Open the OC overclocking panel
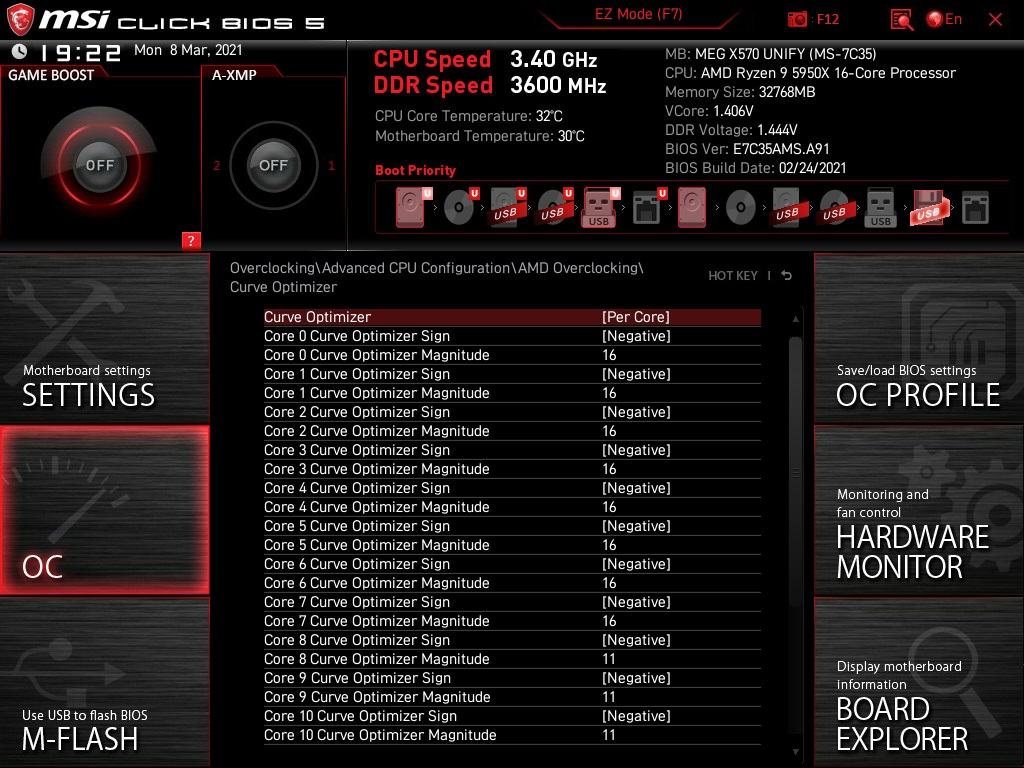Viewport: 1024px width, 768px height. click(104, 510)
